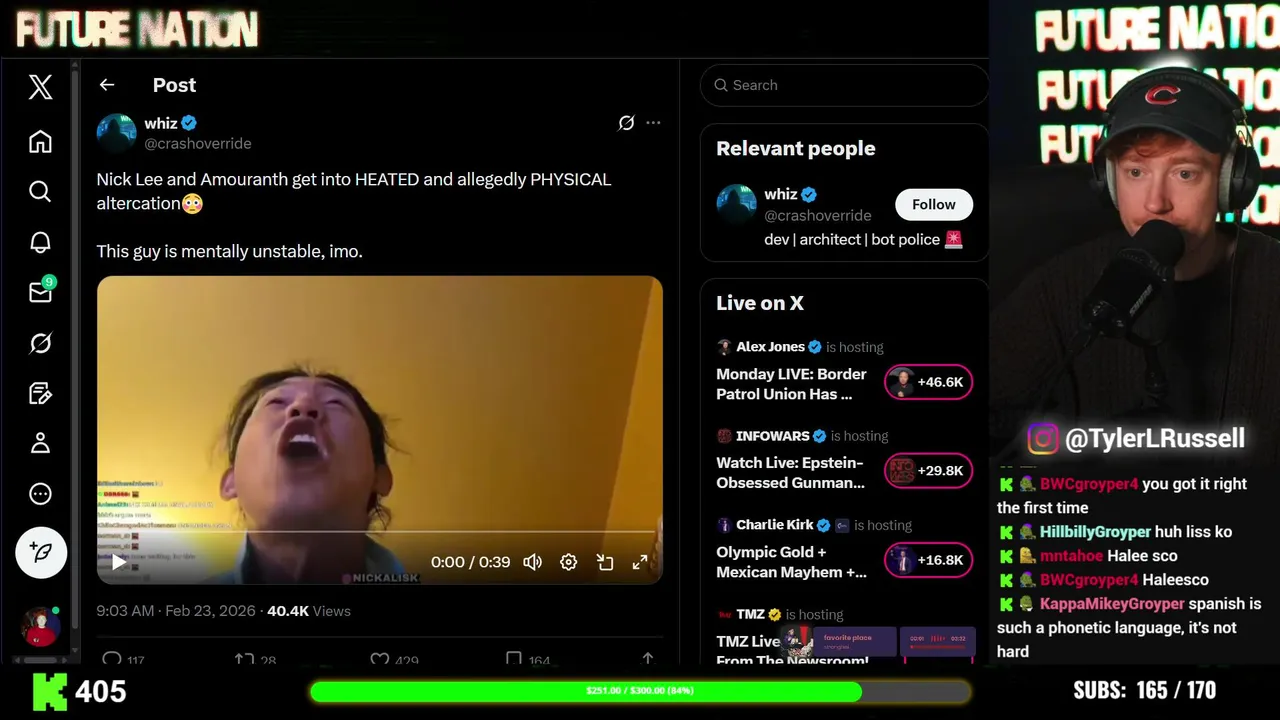Click the +16.8K listeners badge
Viewport: 1280px width, 720px height.
click(928, 560)
